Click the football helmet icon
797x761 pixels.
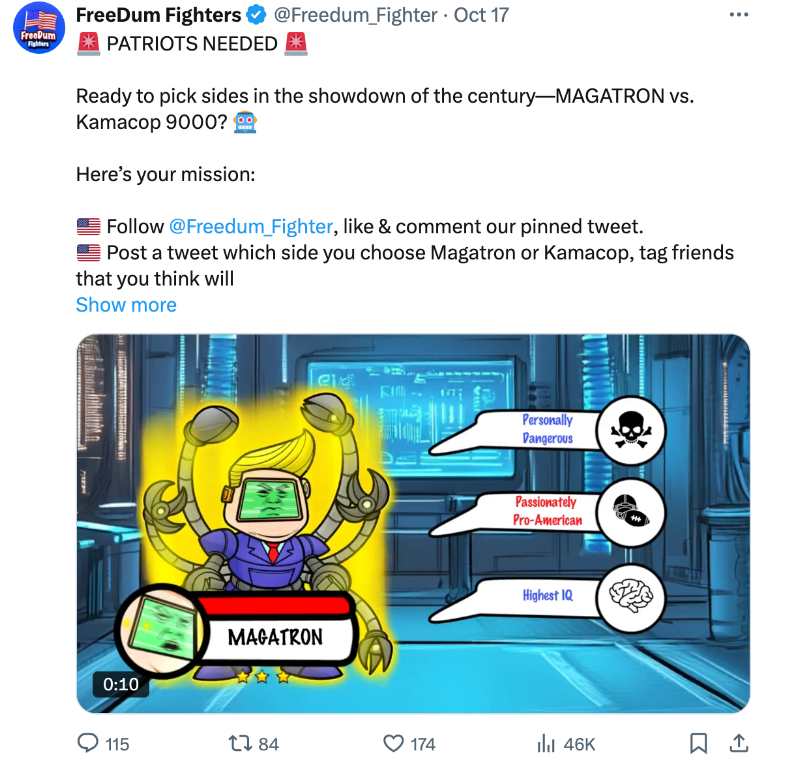630,512
